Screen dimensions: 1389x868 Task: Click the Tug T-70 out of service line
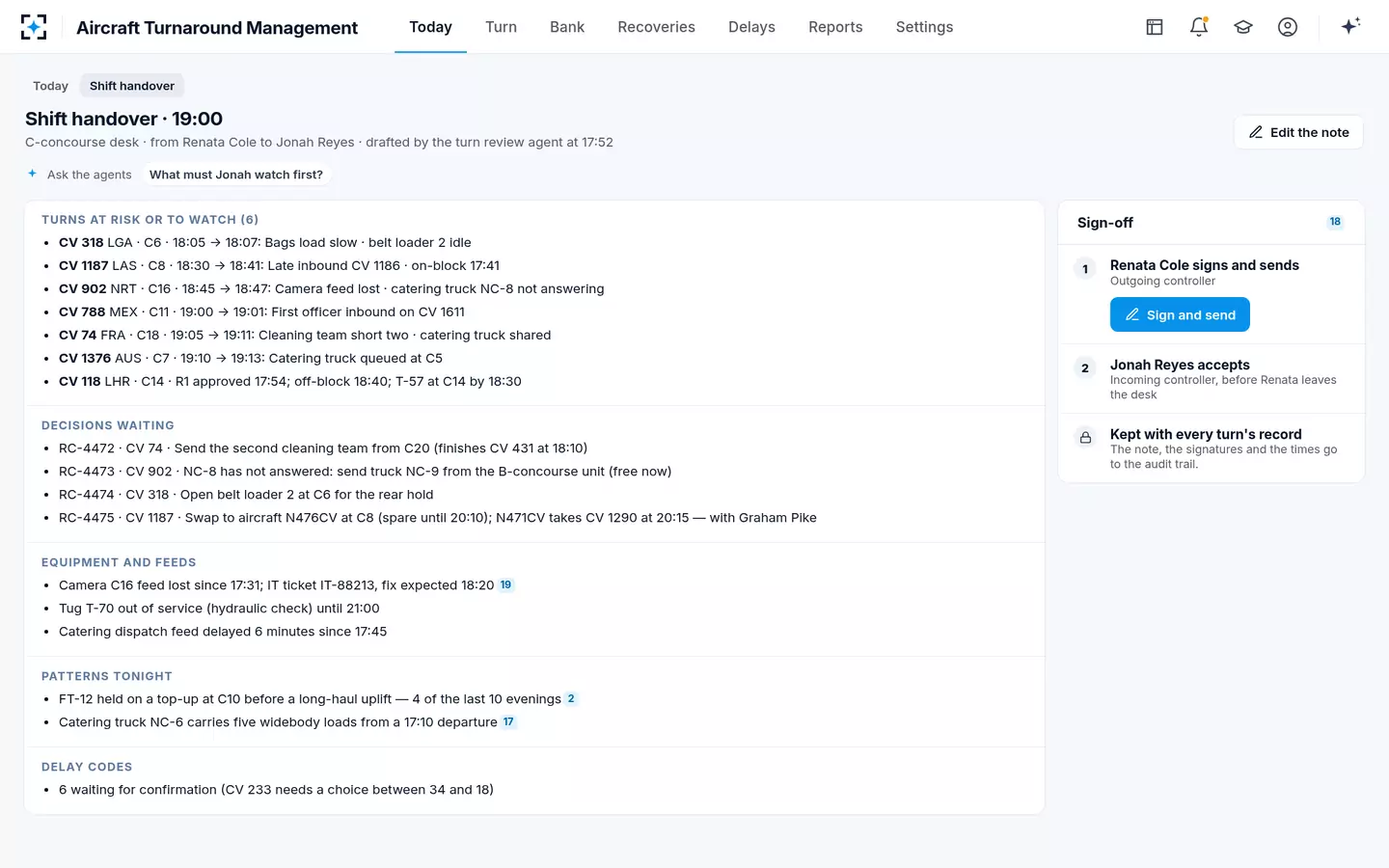(219, 609)
